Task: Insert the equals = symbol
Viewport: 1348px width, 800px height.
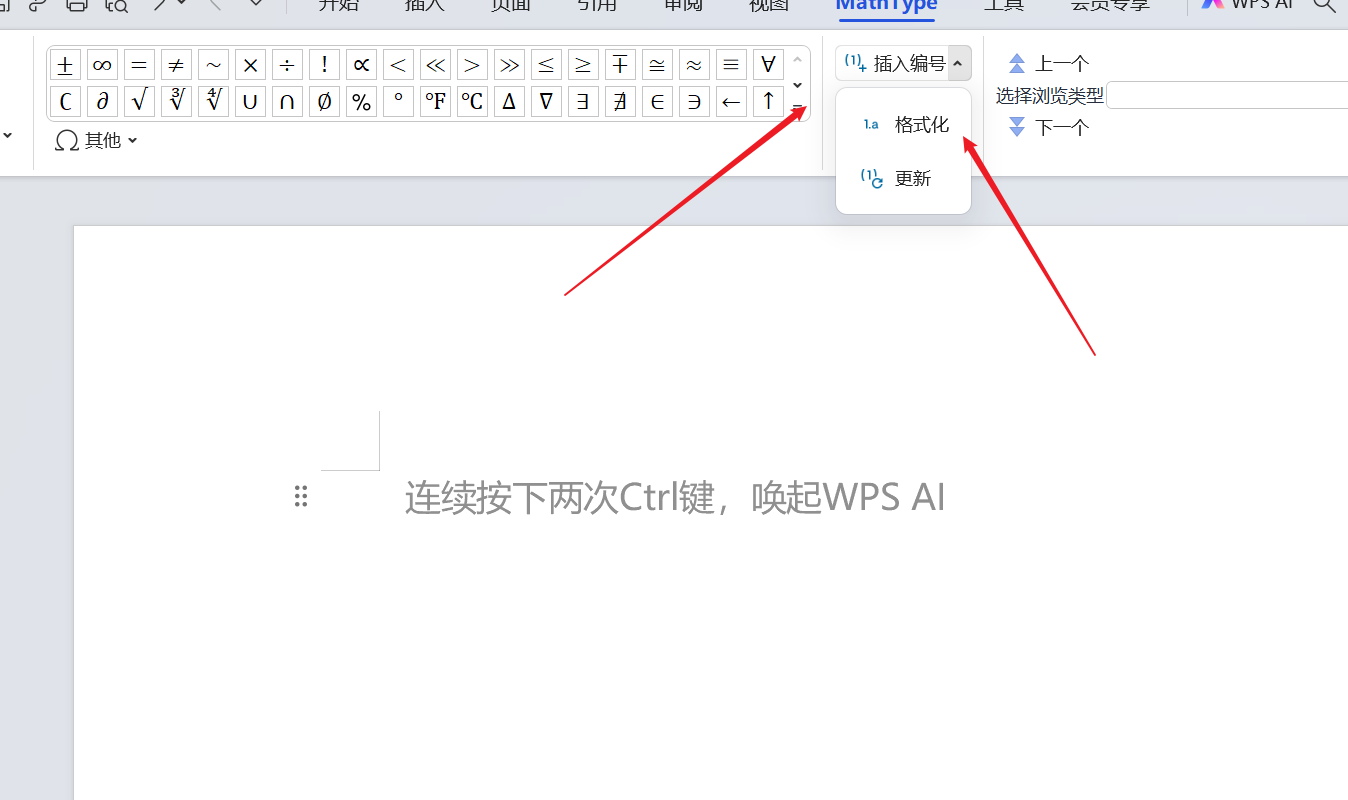Action: 139,65
